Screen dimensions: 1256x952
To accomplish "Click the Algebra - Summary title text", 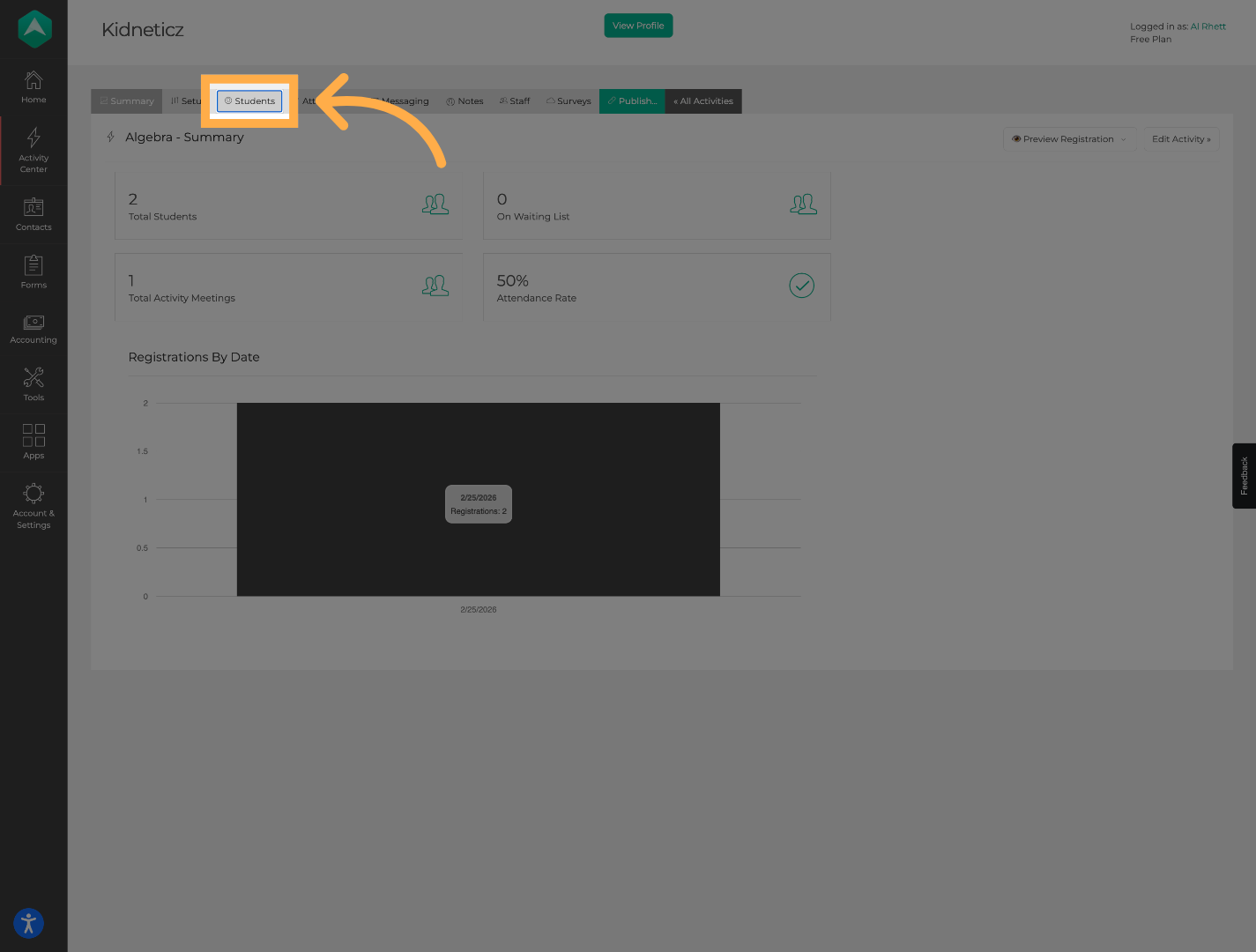I will click(x=184, y=137).
